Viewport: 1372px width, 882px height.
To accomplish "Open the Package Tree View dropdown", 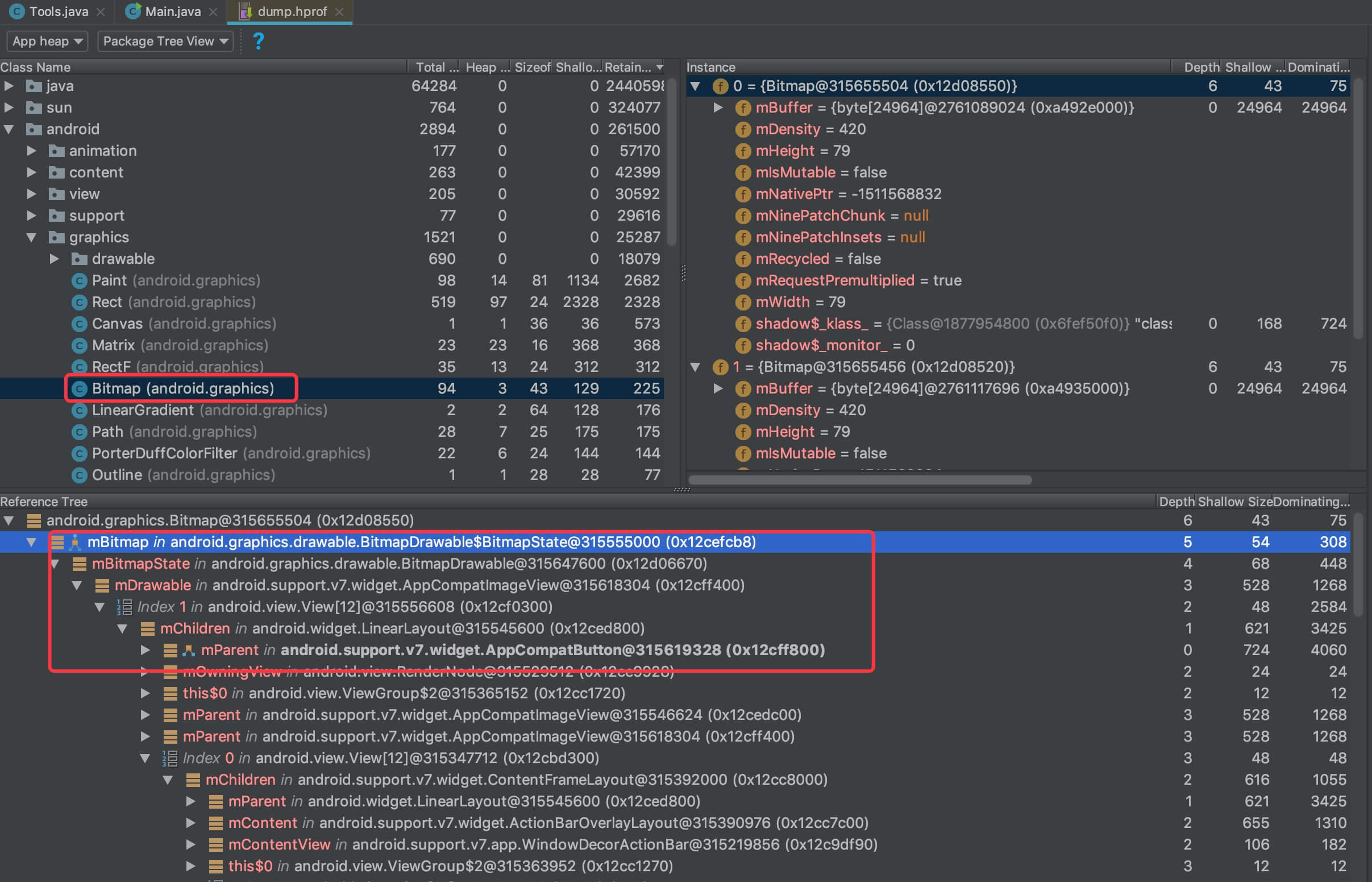I will [x=165, y=42].
